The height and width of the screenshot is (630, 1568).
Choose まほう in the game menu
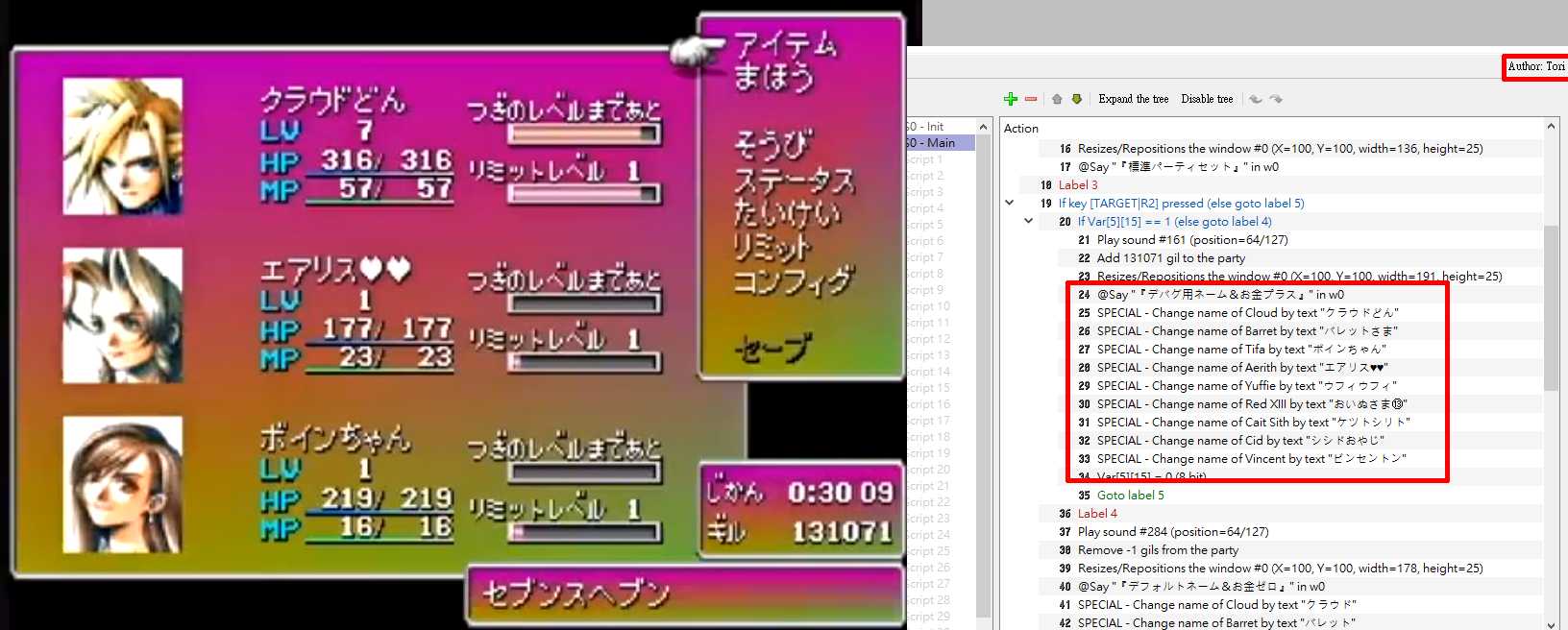(774, 77)
